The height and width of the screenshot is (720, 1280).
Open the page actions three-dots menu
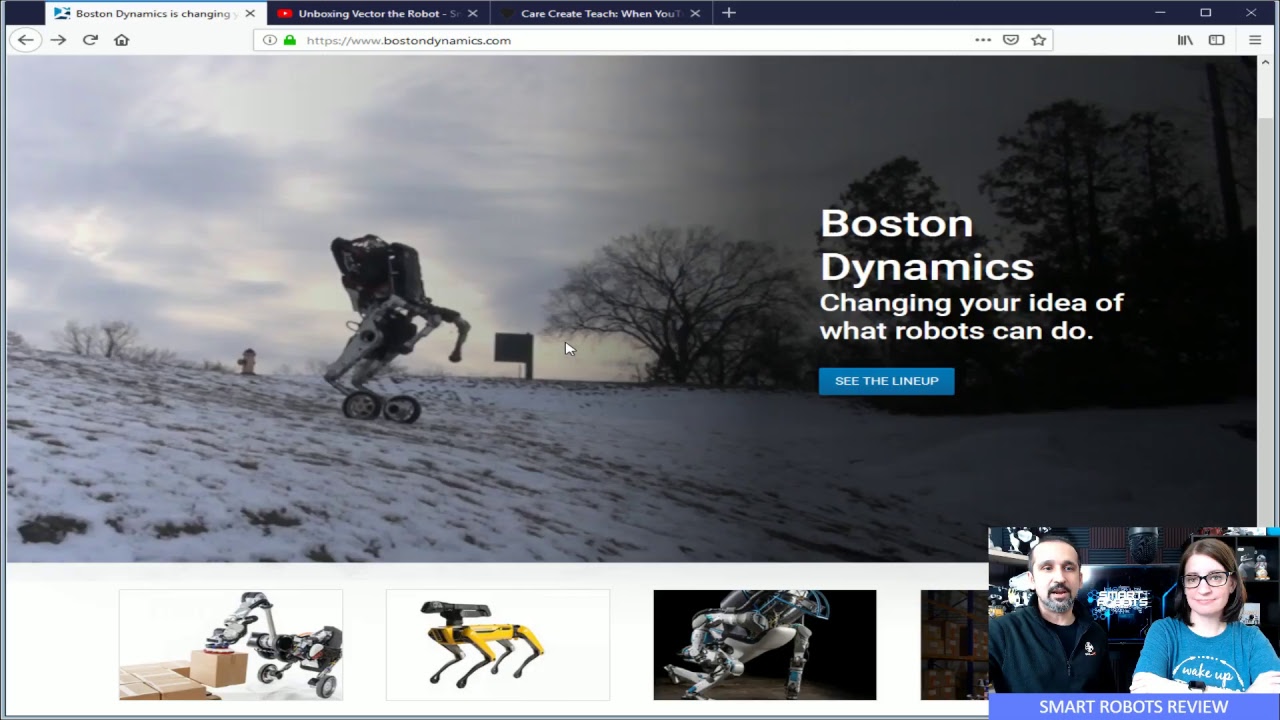pyautogui.click(x=983, y=40)
